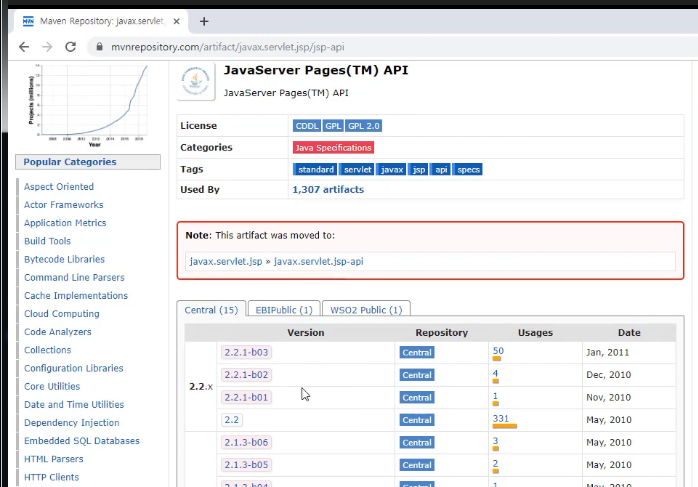Click the 'jsp' tag
Screen dimensions: 698x487
418,170
